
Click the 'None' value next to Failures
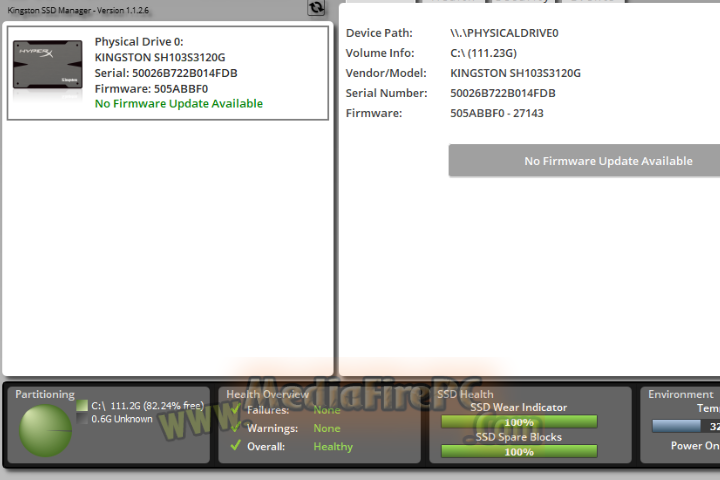tap(327, 410)
